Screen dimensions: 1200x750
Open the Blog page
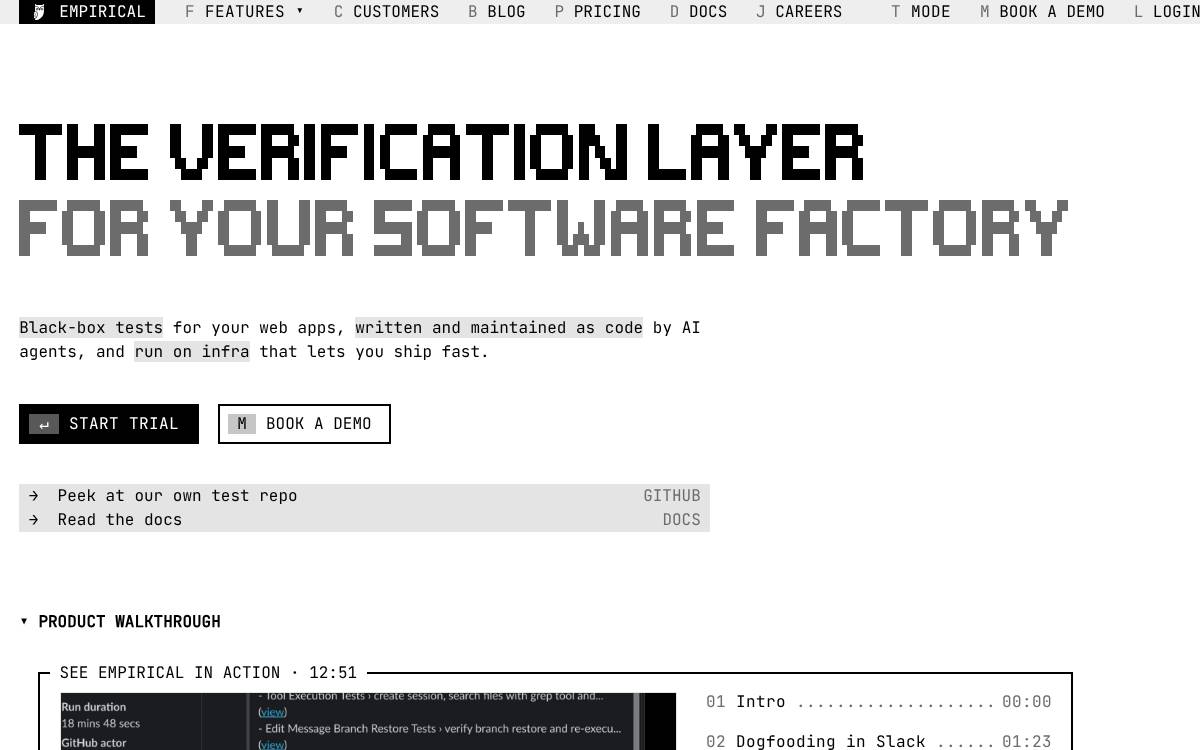click(497, 12)
